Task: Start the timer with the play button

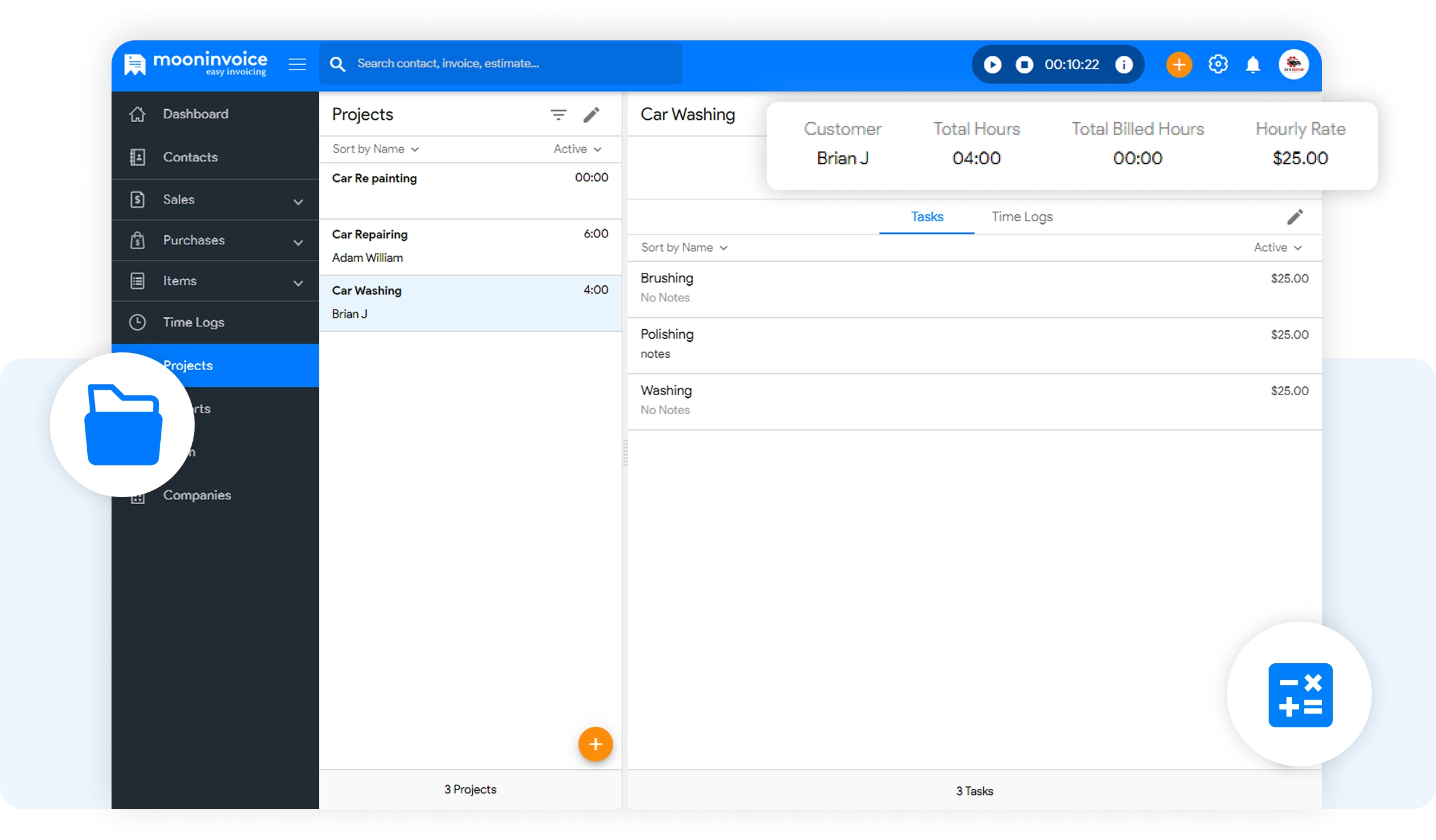Action: pos(992,64)
